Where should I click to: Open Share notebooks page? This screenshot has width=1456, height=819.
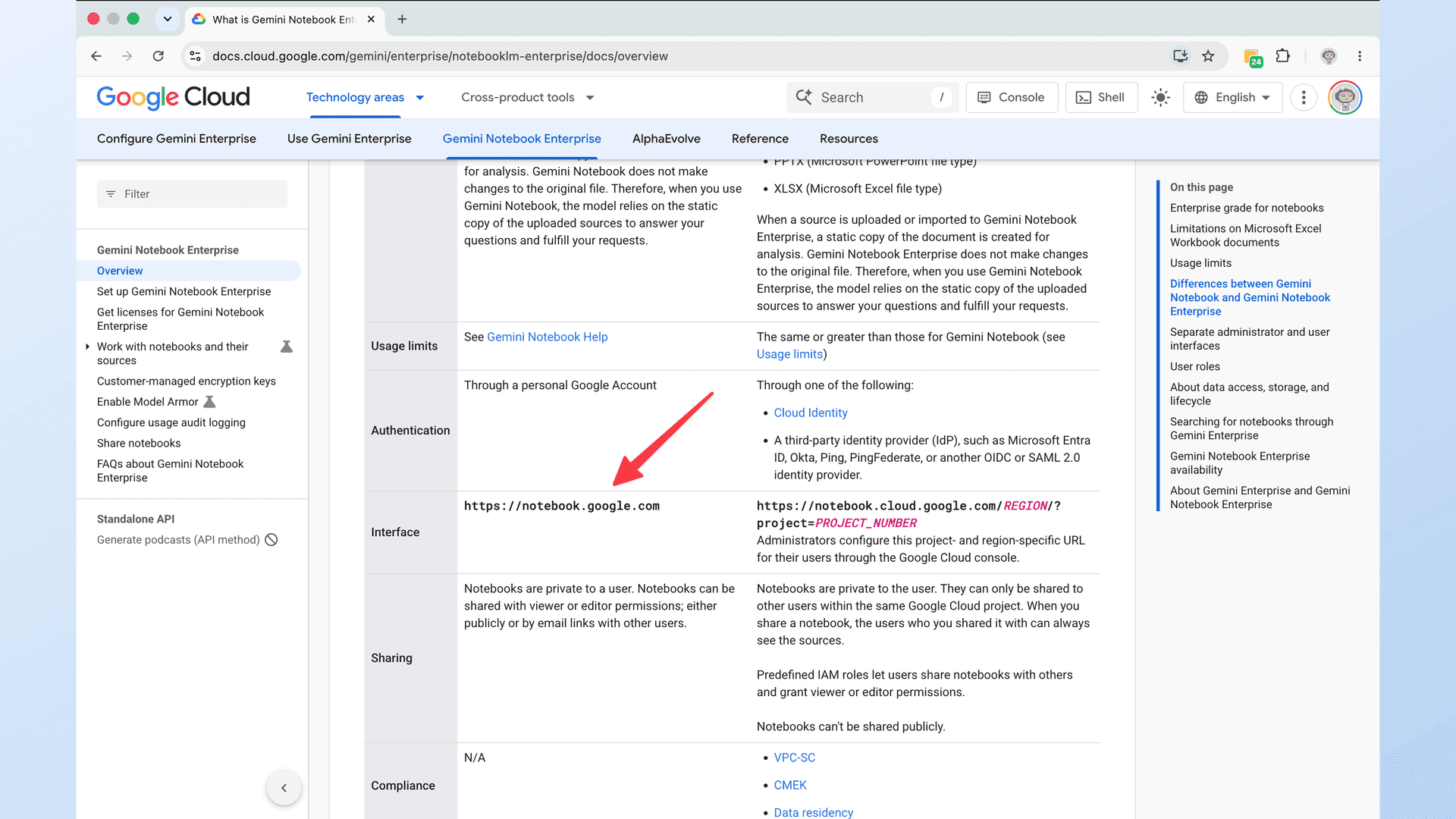point(139,443)
